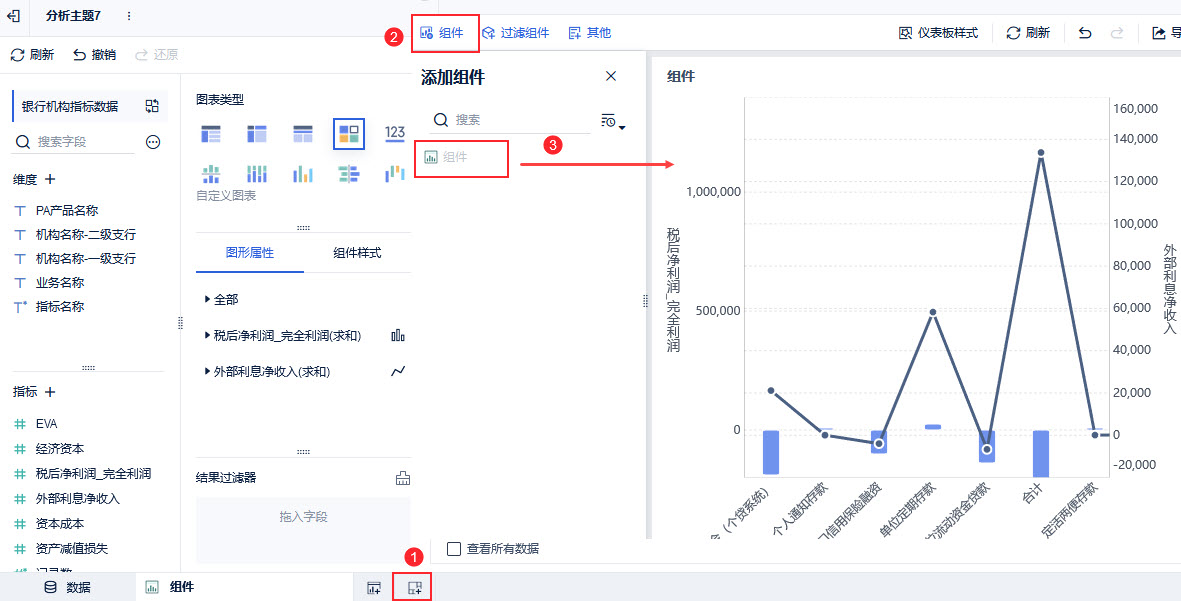Choose the waterfall chart type icon

395,174
